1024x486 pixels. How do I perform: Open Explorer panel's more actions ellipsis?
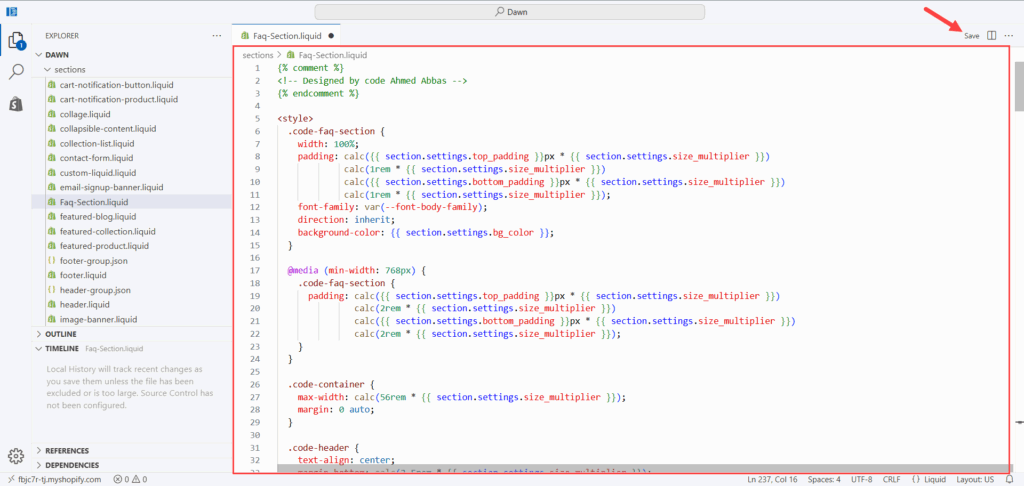[217, 35]
